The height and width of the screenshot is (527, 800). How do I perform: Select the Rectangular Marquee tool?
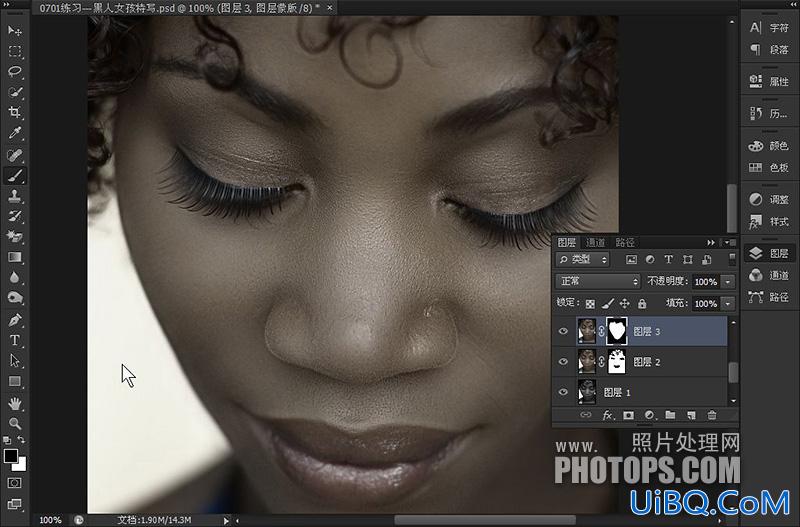click(15, 52)
